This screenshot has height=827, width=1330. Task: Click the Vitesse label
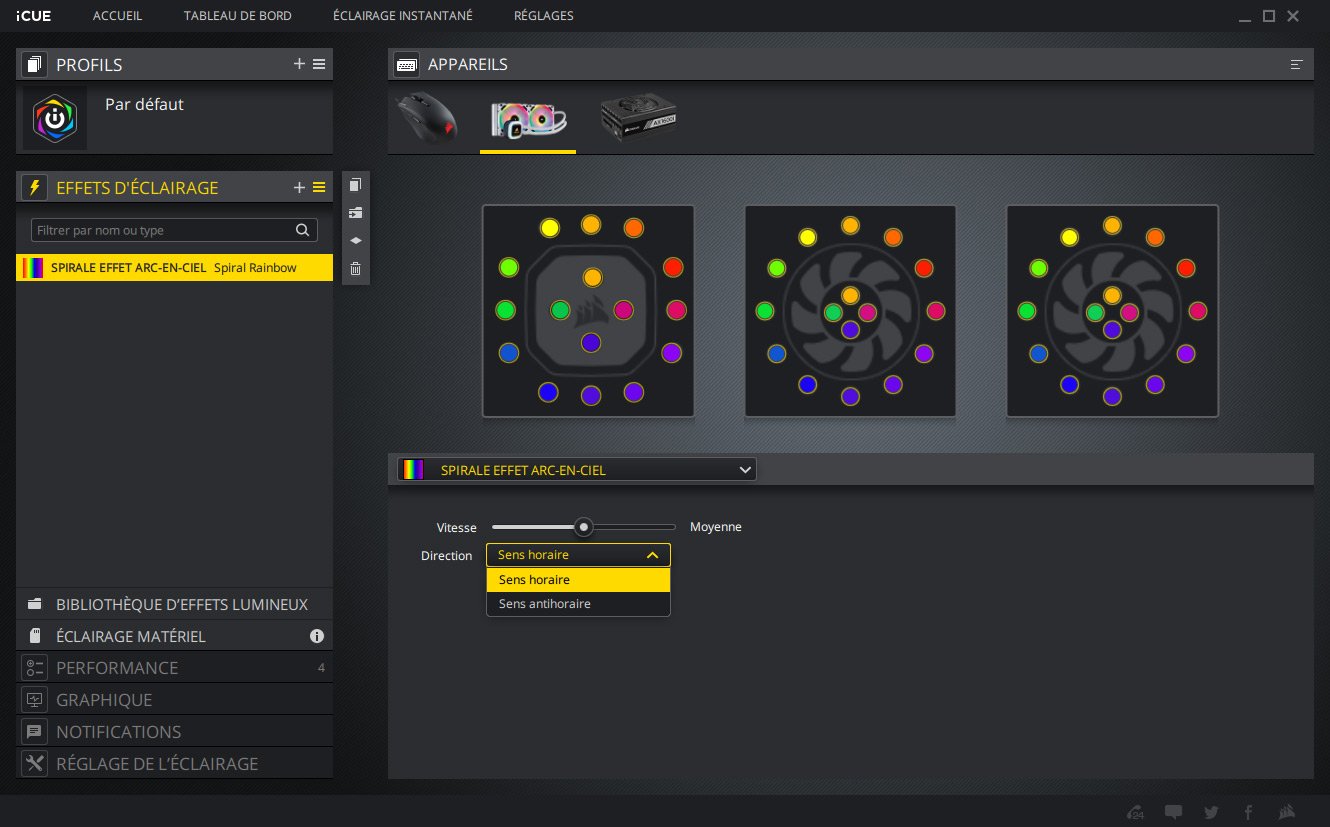[x=457, y=527]
